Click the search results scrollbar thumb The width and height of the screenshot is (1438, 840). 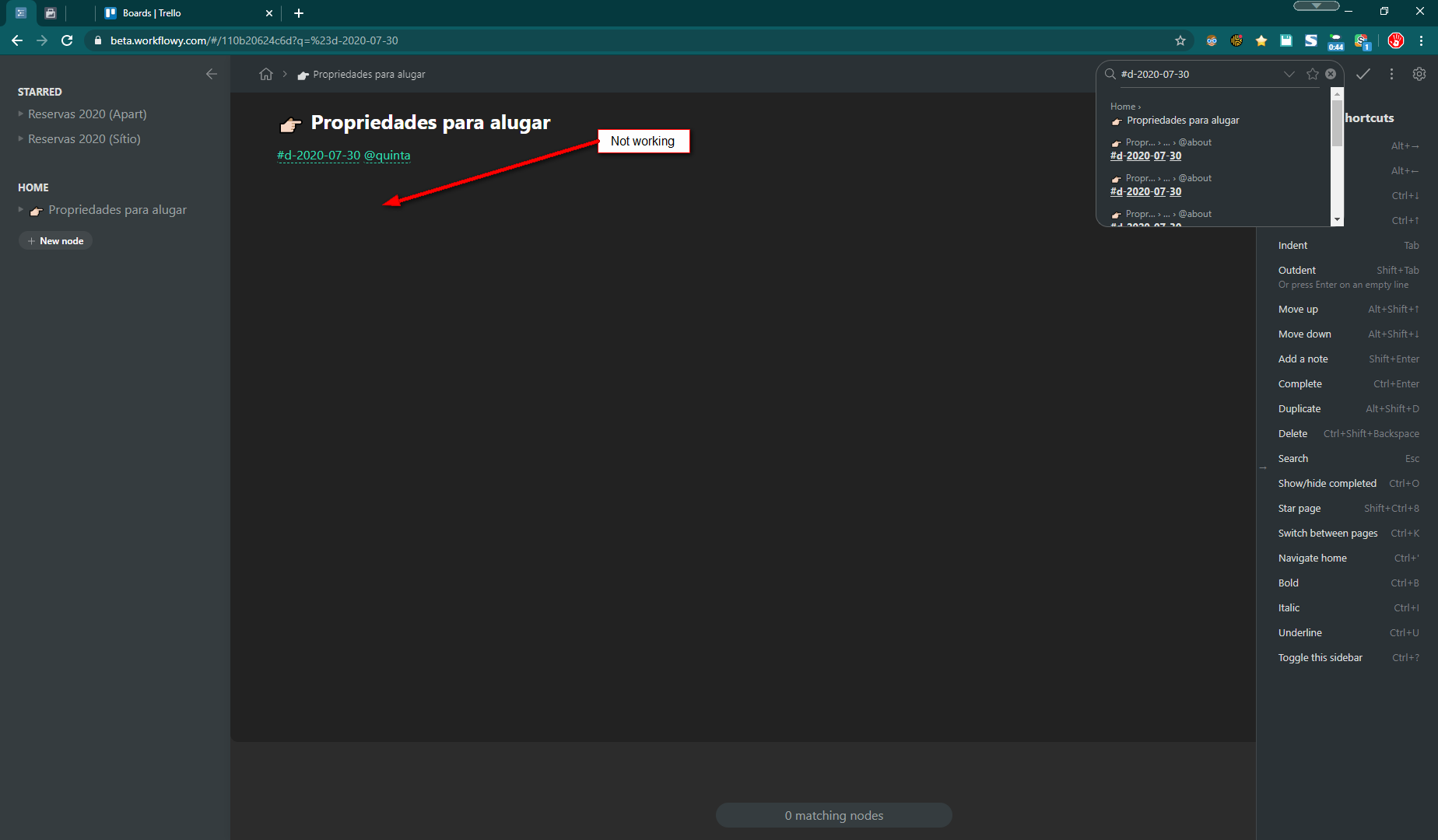pyautogui.click(x=1338, y=123)
